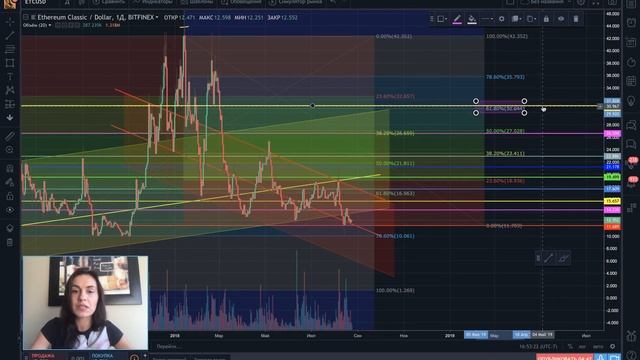The width and height of the screenshot is (640, 360).
Task: Click the 78.60%(35.793) Fibonacci label
Action: pyautogui.click(x=505, y=77)
